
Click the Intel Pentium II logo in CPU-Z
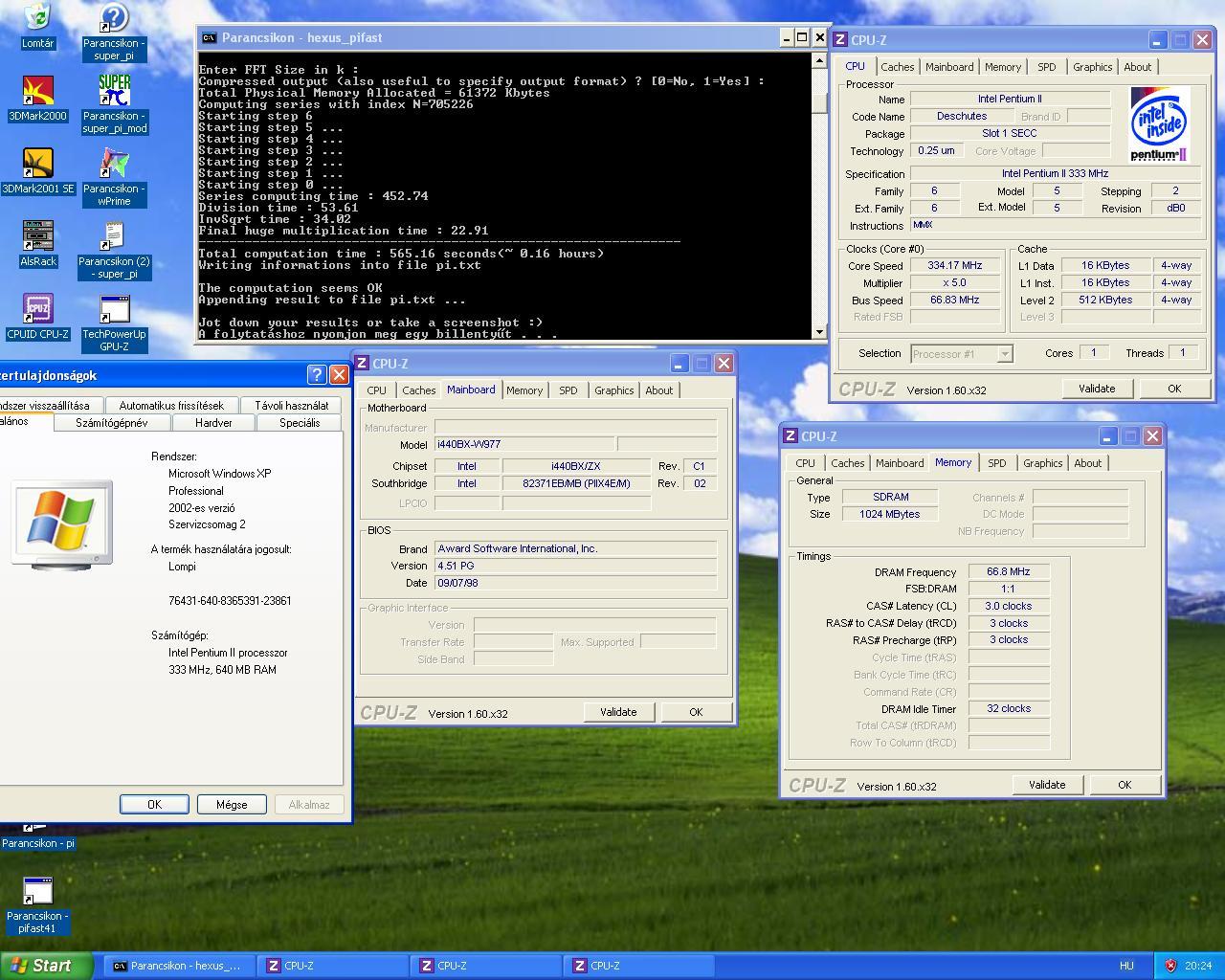(1159, 124)
